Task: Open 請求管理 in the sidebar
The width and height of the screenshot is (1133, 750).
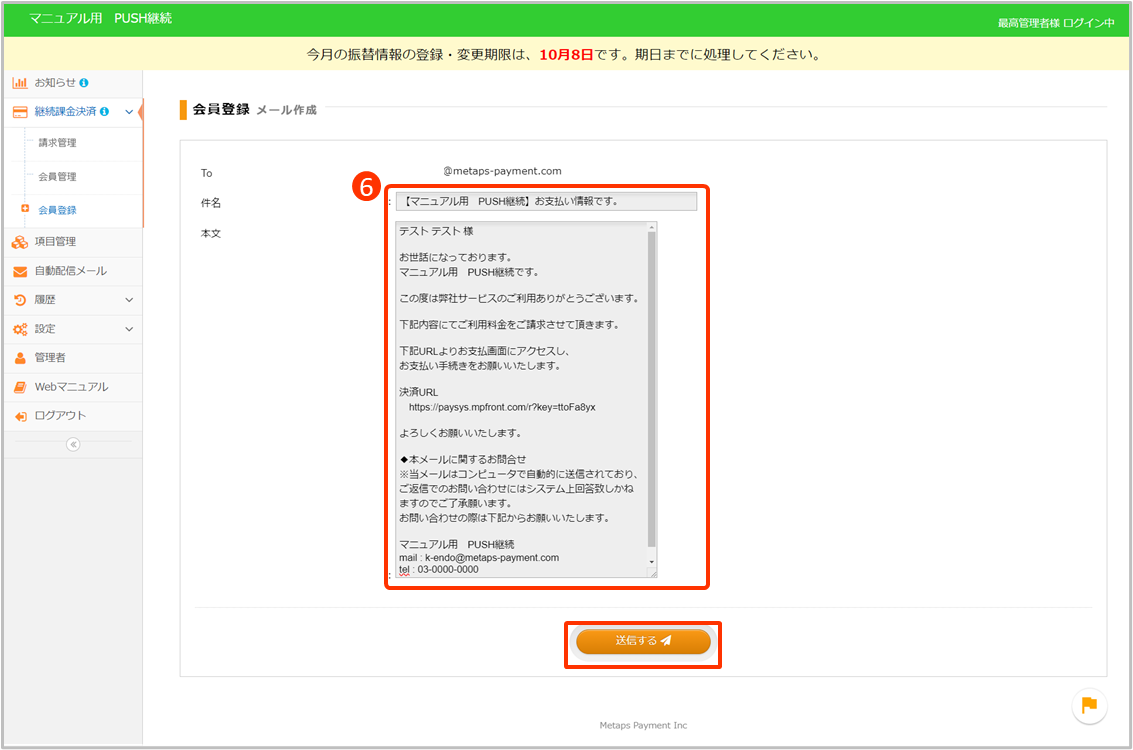Action: 57,143
